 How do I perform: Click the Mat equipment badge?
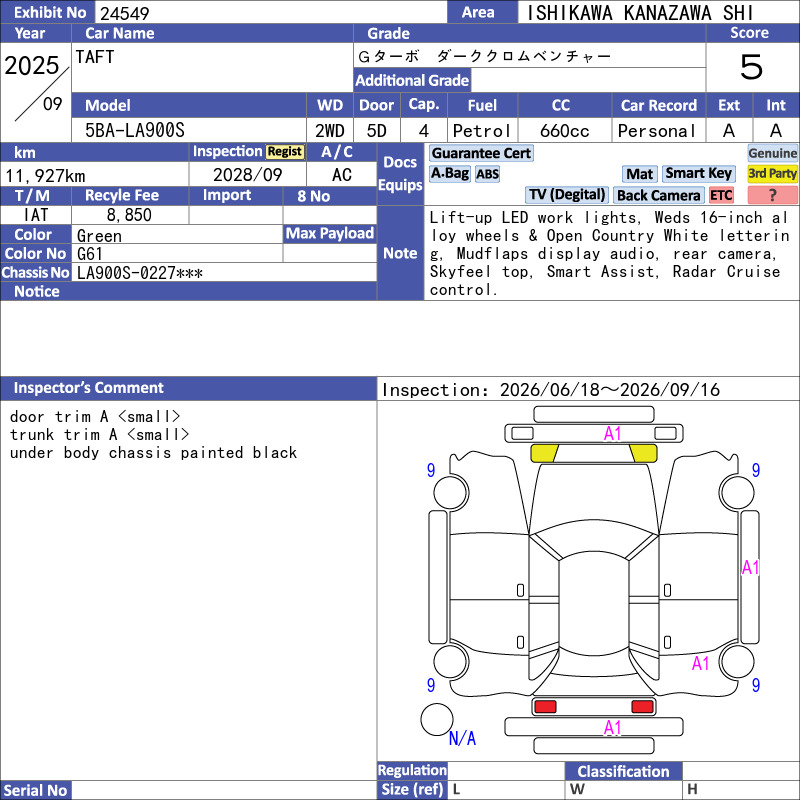[639, 174]
